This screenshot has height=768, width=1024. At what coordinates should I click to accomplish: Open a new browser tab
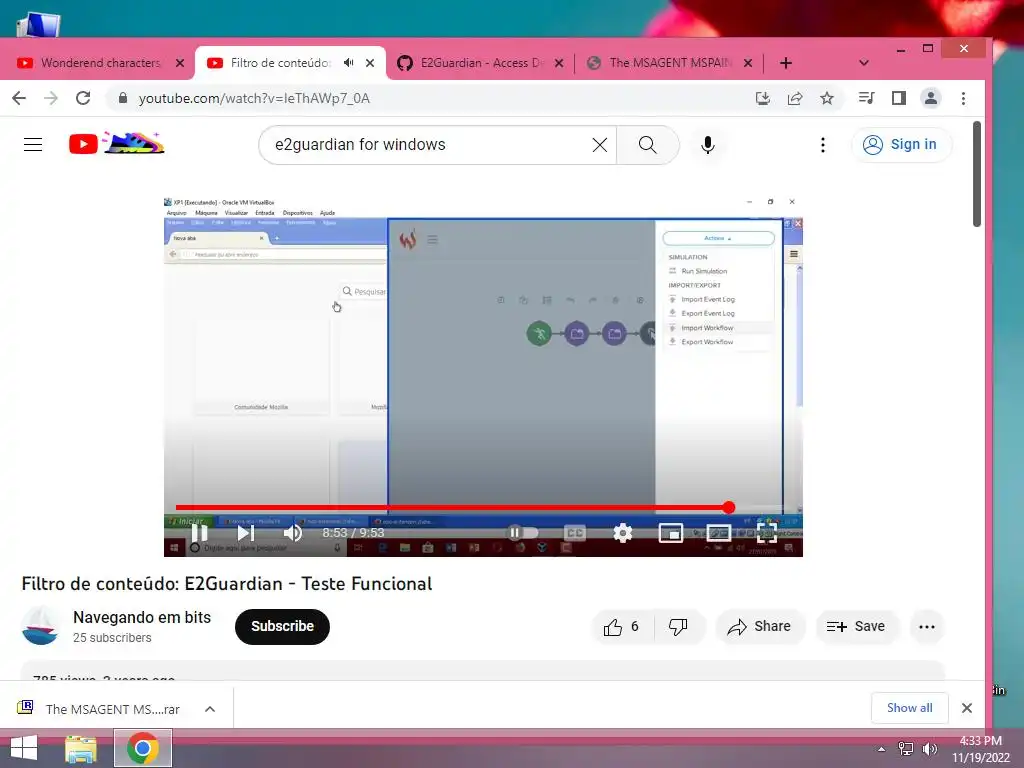786,63
